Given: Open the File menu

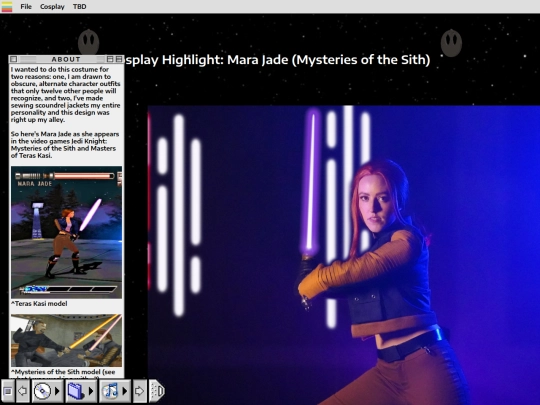Looking at the screenshot, I should pyautogui.click(x=26, y=7).
